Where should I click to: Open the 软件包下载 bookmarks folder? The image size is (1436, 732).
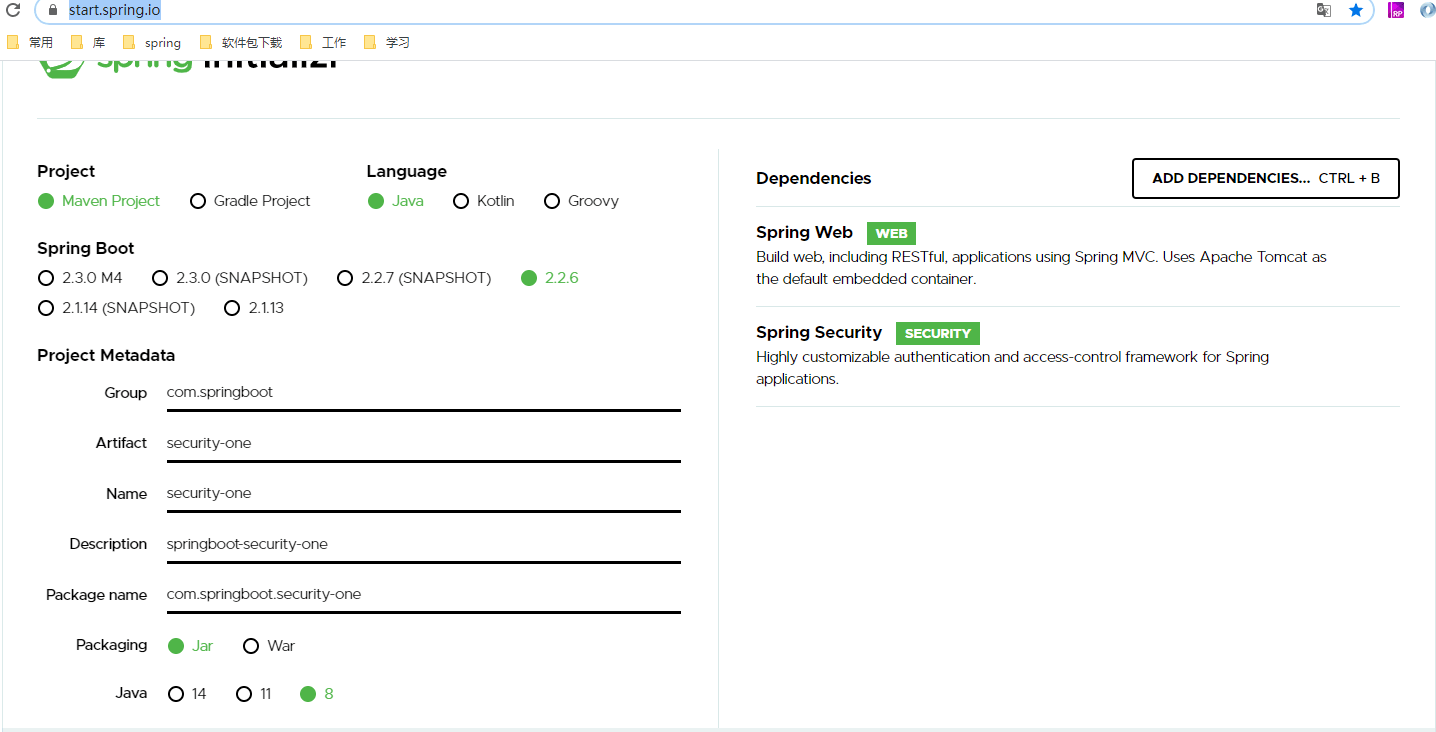click(241, 42)
